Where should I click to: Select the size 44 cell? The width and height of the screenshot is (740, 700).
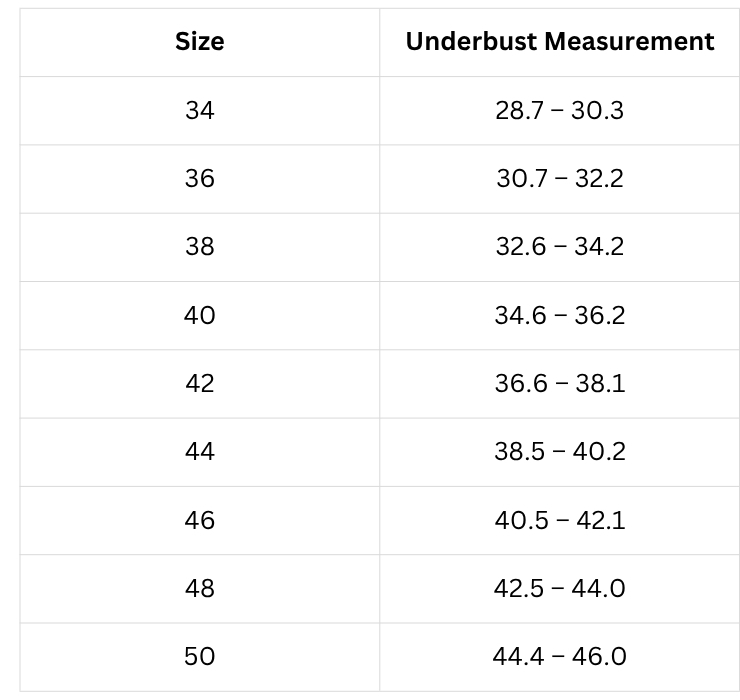(200, 452)
